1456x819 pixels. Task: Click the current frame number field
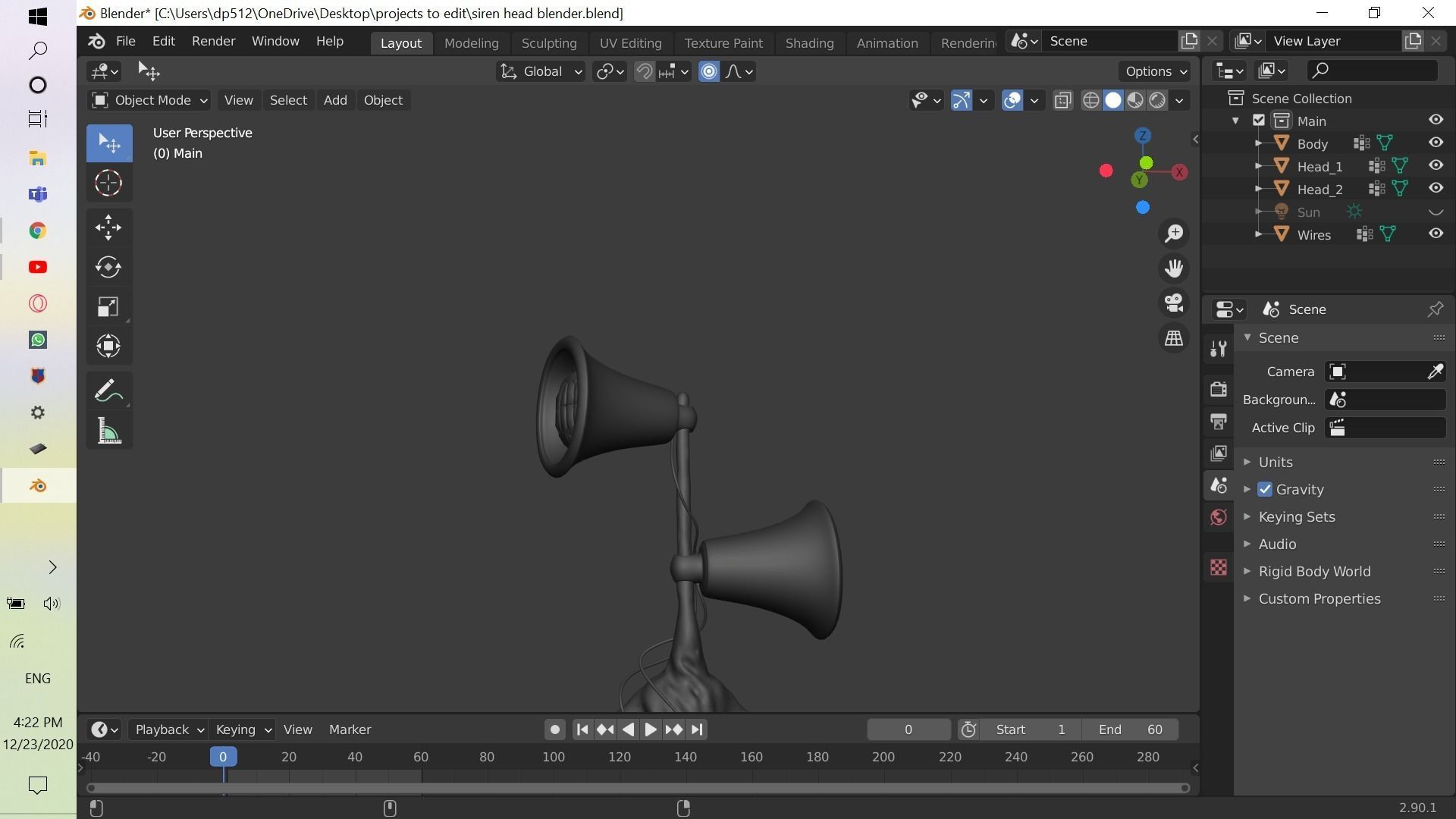tap(908, 730)
